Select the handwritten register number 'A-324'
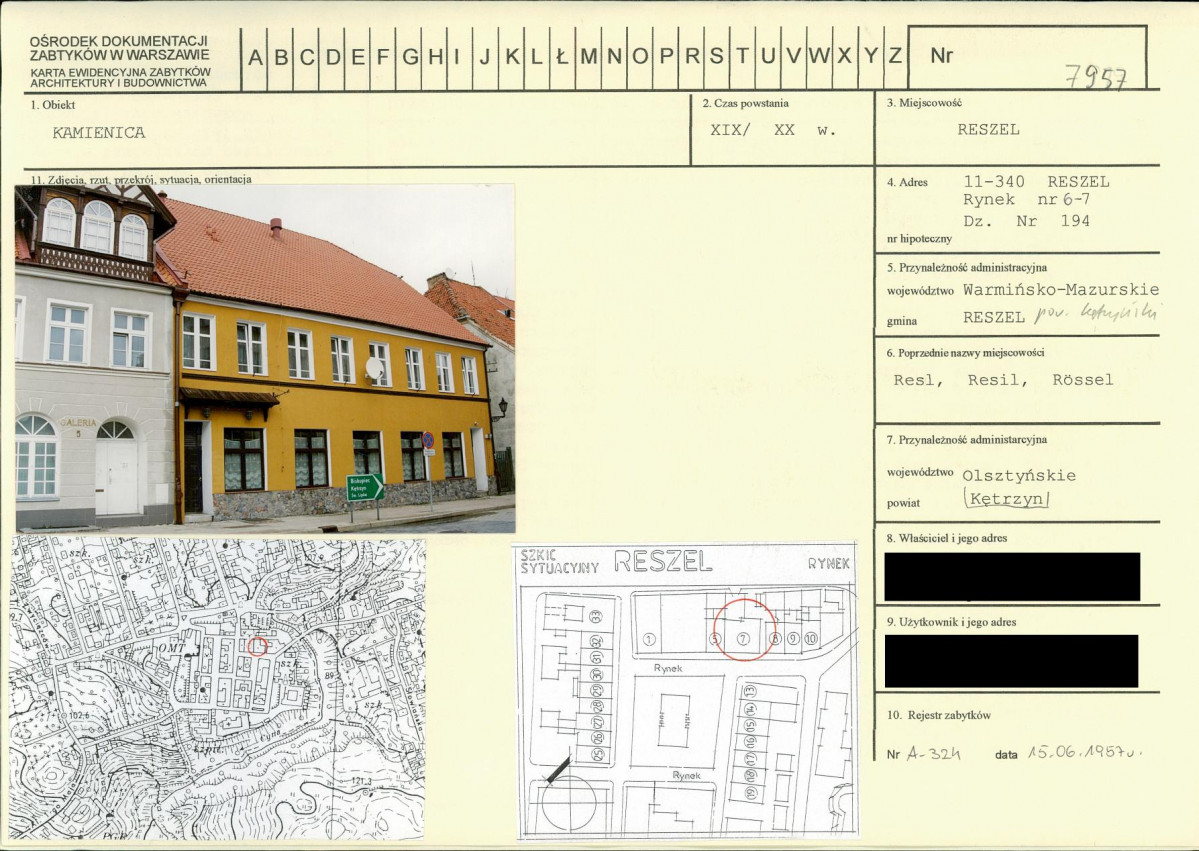This screenshot has height=851, width=1199. point(933,753)
